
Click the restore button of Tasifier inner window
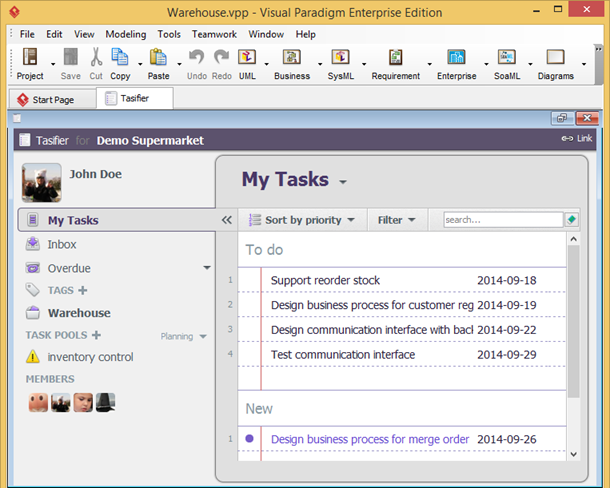point(562,118)
